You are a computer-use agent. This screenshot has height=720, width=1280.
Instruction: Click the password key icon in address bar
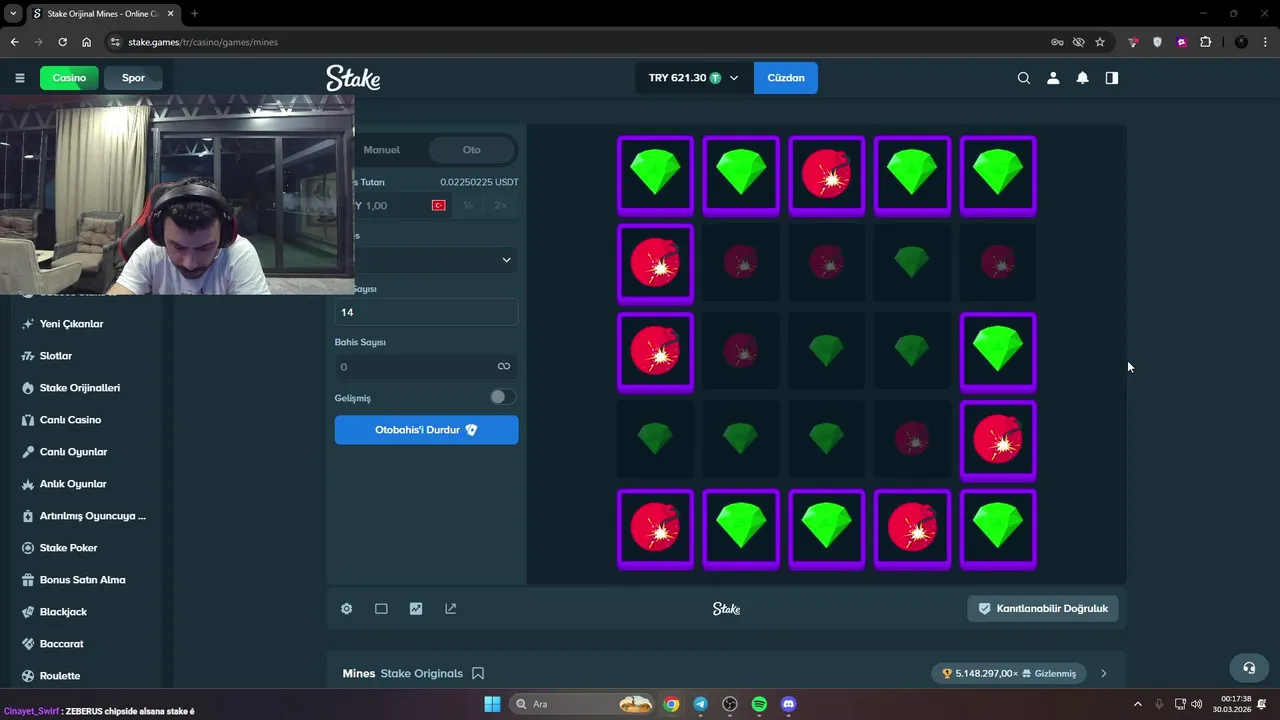tap(1057, 42)
